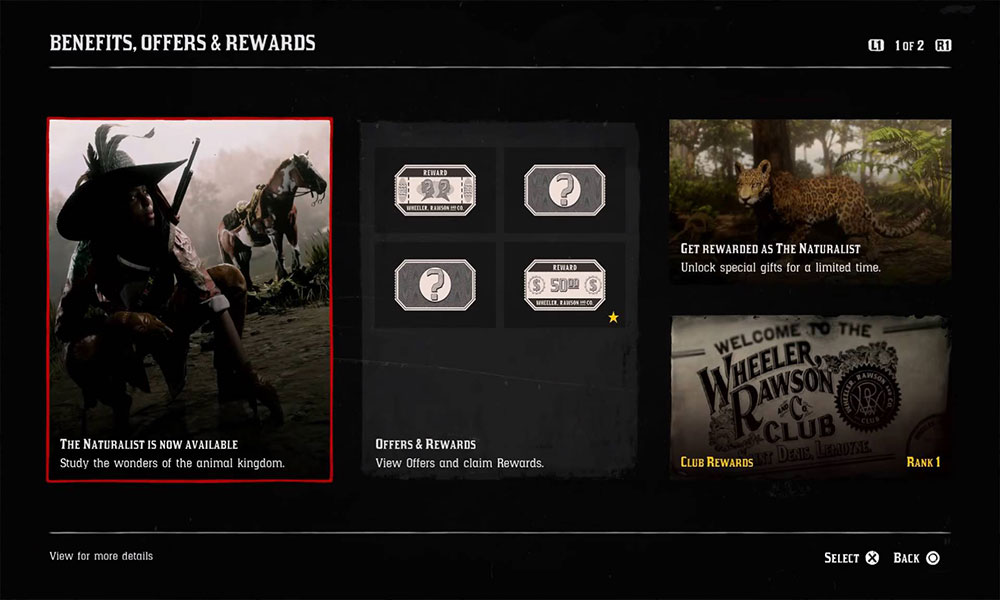Click View Offers and claim Rewards text
This screenshot has height=600, width=1000.
(459, 464)
